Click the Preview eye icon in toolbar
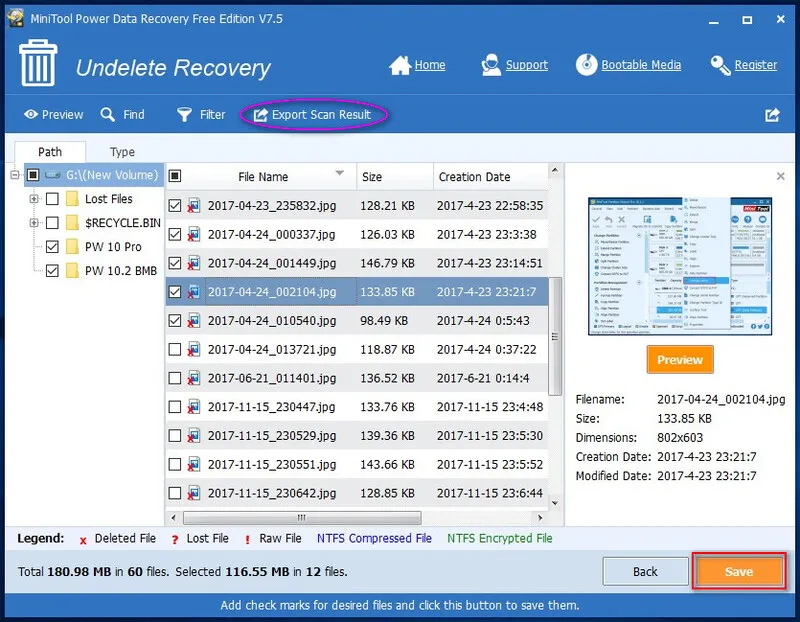 [x=31, y=115]
